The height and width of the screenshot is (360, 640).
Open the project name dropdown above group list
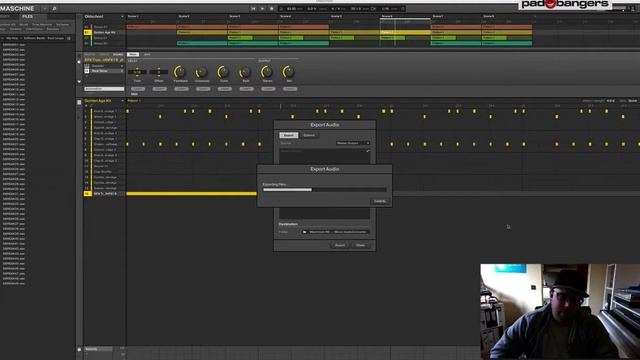[x=122, y=17]
